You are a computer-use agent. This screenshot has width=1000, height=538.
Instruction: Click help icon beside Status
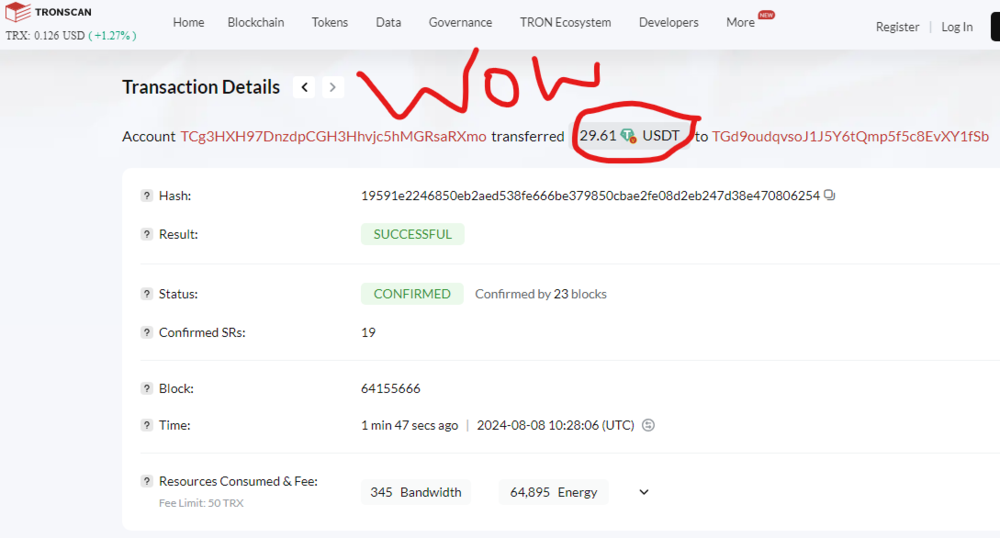[x=147, y=294]
